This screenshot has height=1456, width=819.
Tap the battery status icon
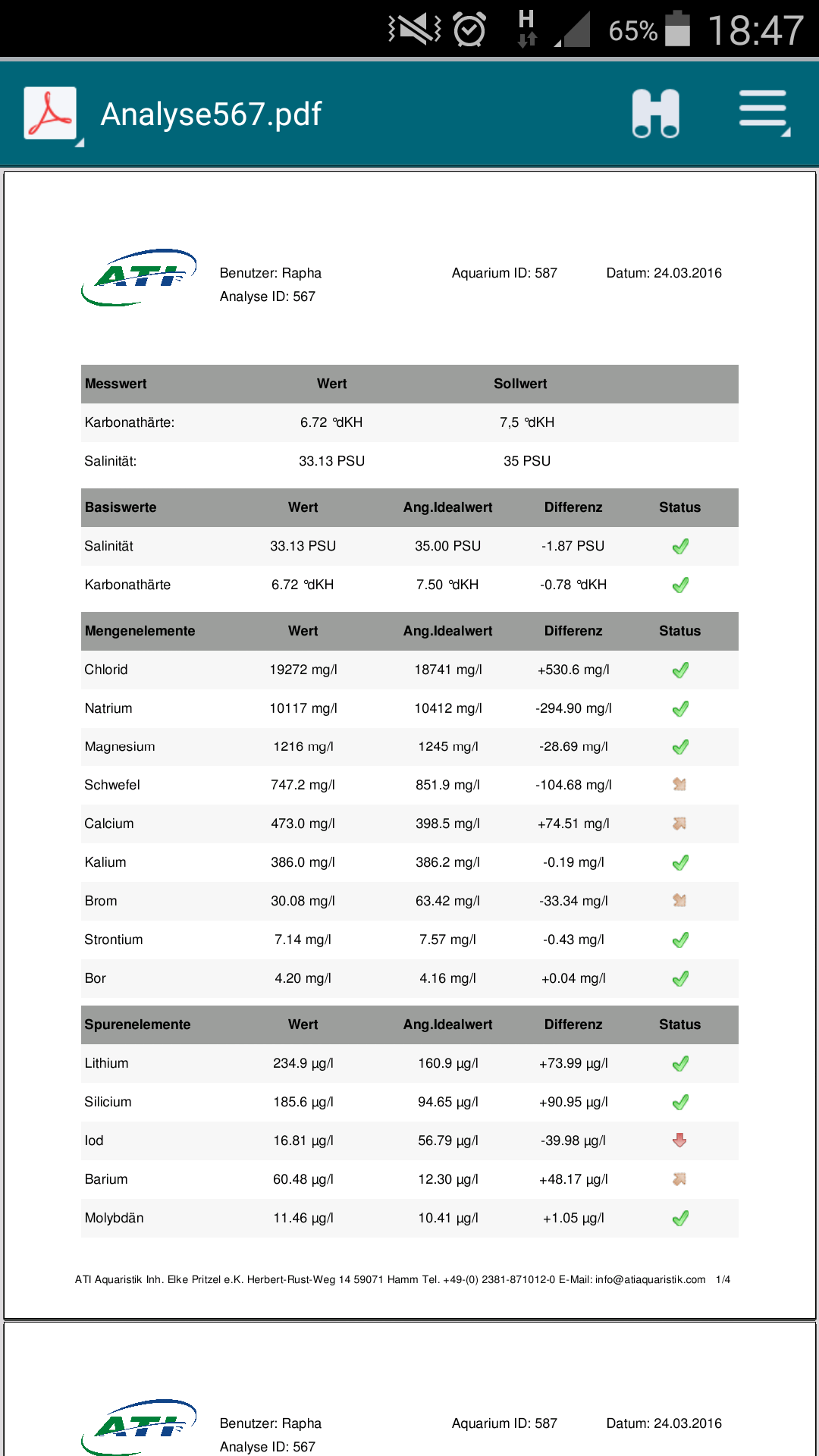click(x=677, y=30)
